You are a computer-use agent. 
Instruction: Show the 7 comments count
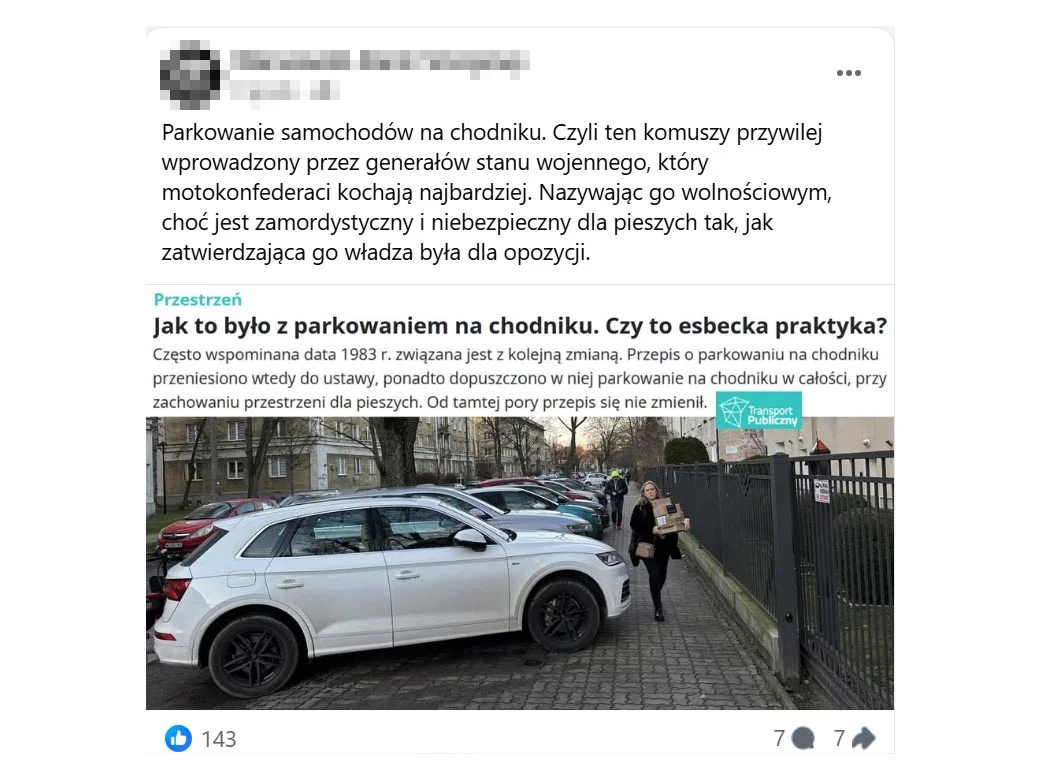coord(780,738)
